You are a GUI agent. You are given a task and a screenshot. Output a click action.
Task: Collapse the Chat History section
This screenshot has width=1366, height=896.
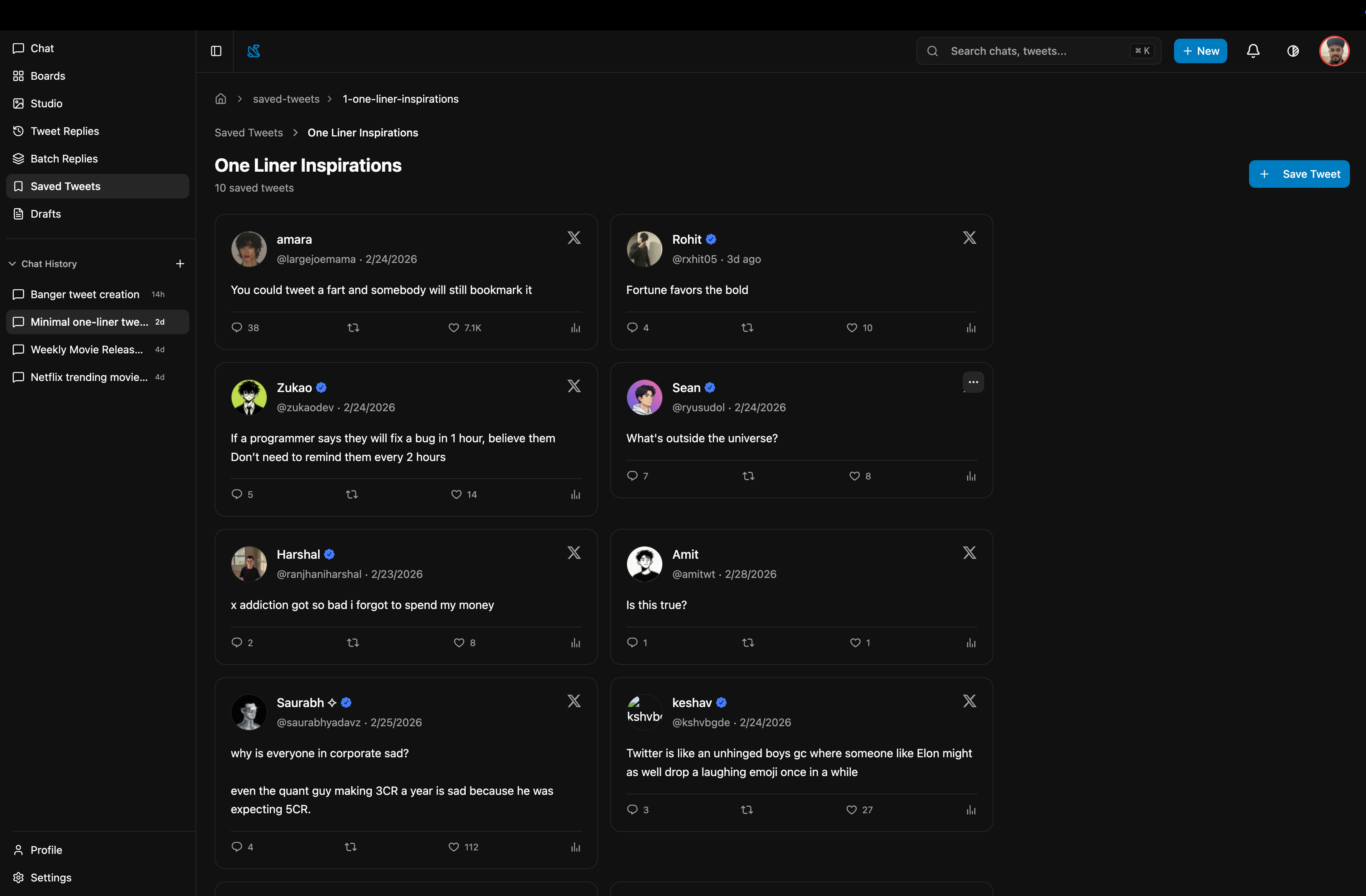tap(13, 263)
